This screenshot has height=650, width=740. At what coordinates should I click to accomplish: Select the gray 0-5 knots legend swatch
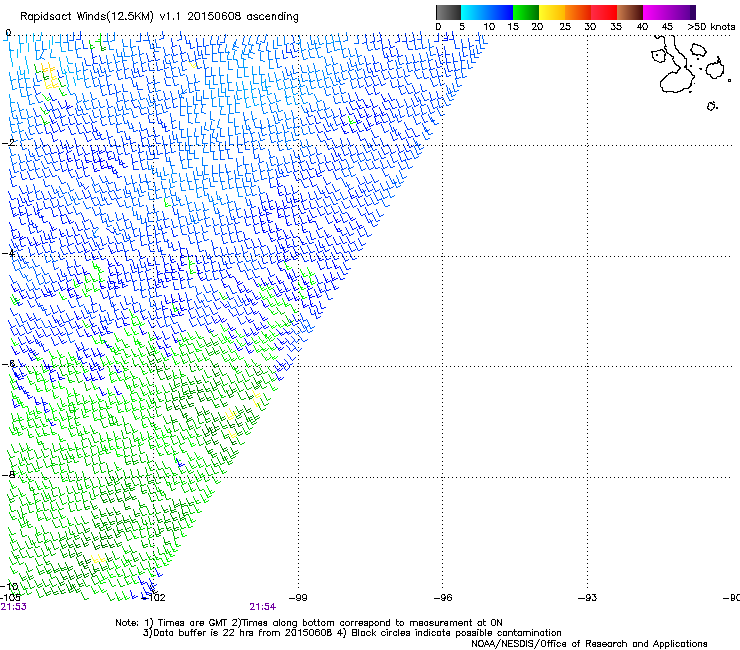(x=448, y=12)
